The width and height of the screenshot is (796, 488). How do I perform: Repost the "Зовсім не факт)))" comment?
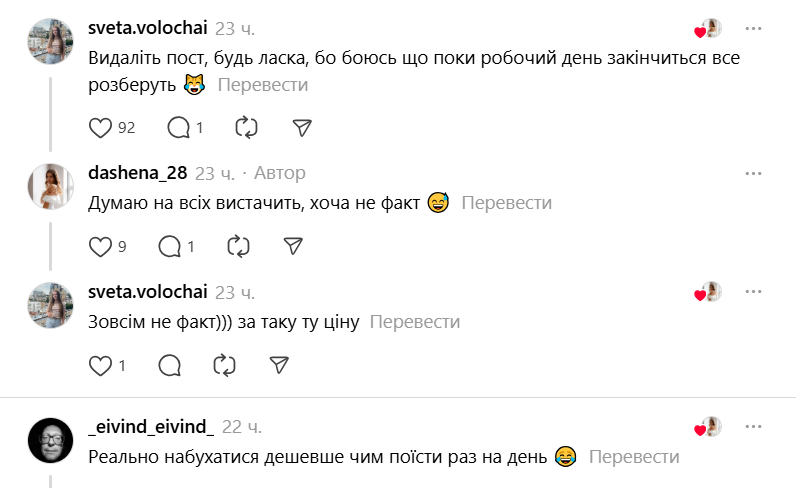225,365
